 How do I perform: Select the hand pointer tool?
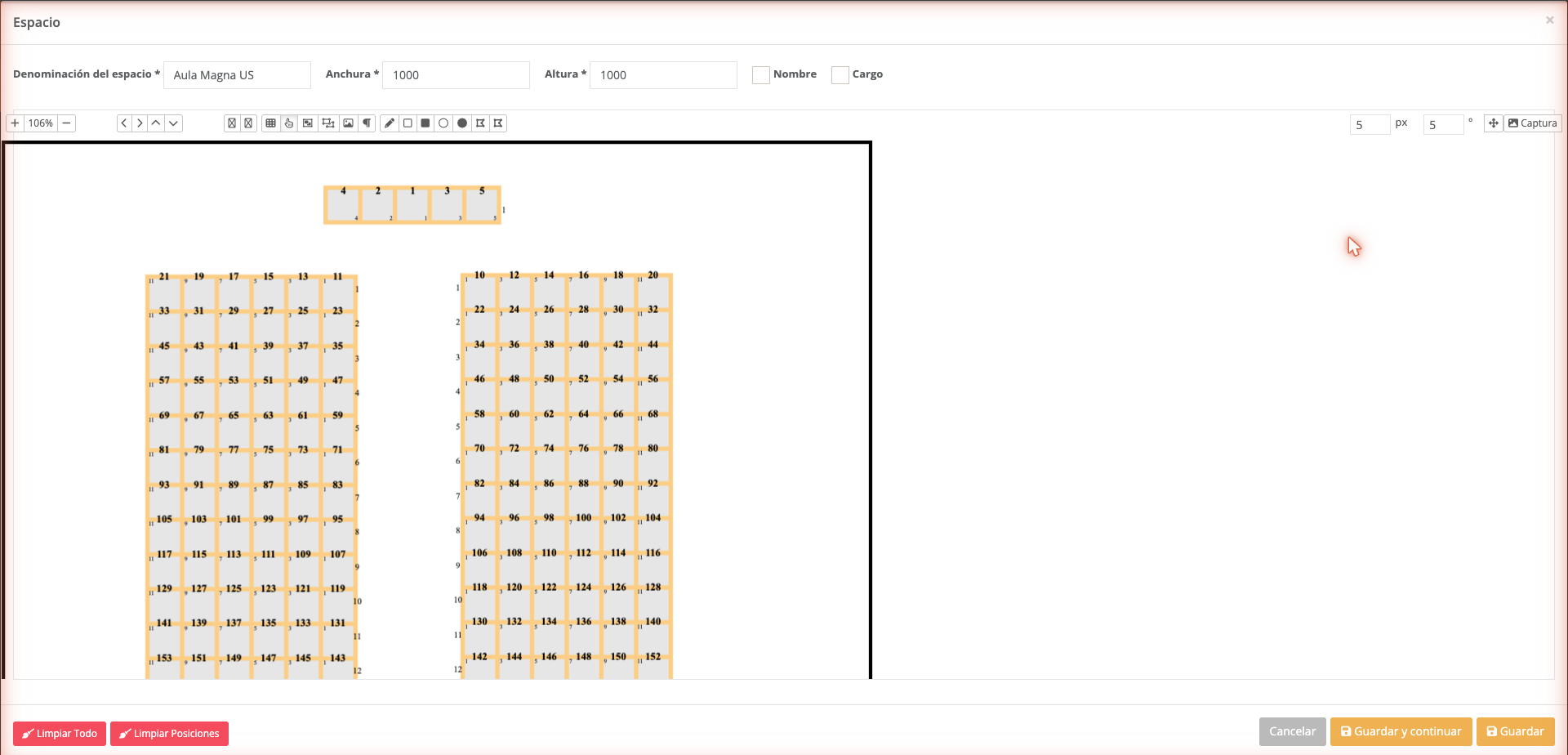click(x=289, y=123)
